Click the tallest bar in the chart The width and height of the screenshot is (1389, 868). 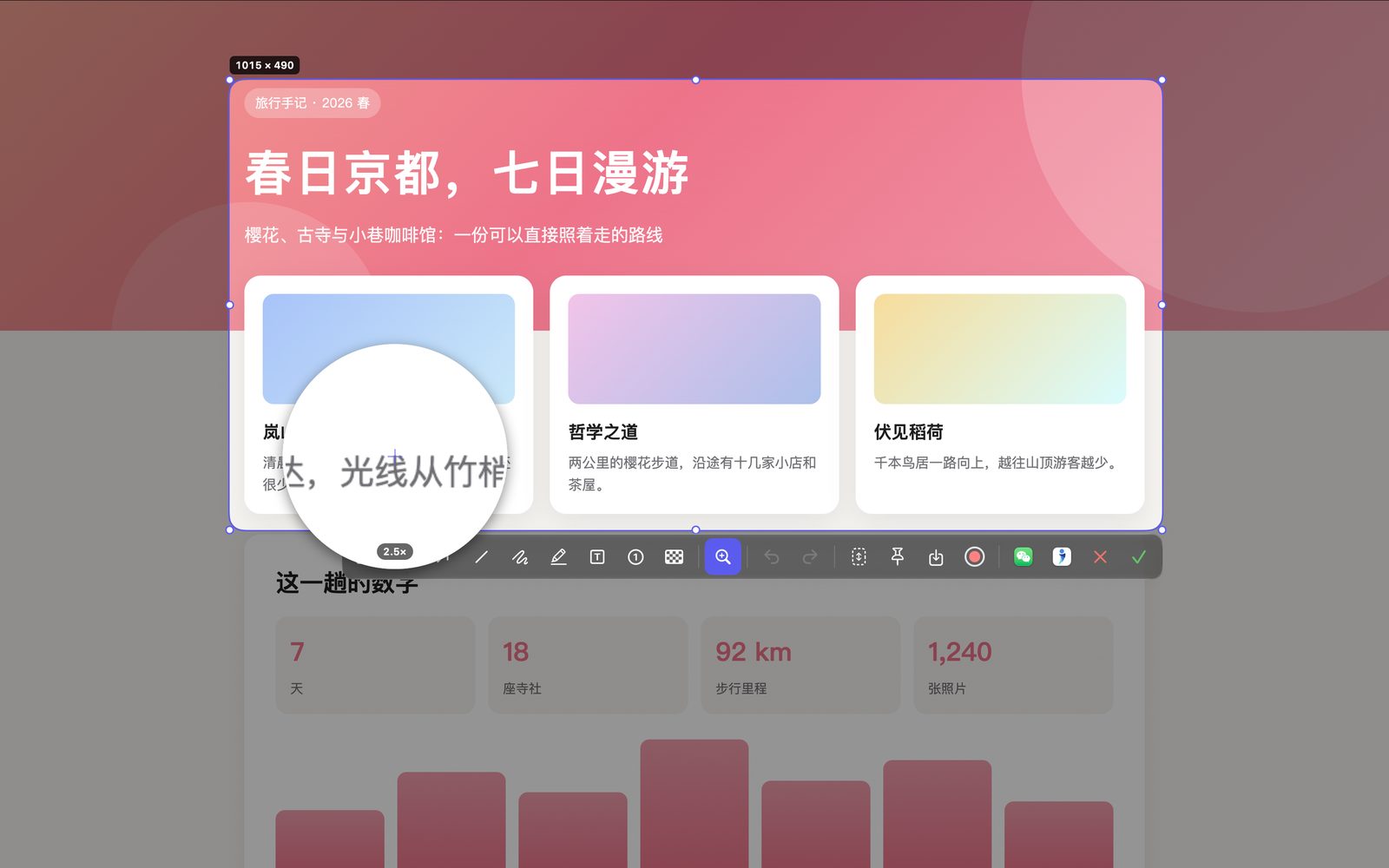click(694, 804)
